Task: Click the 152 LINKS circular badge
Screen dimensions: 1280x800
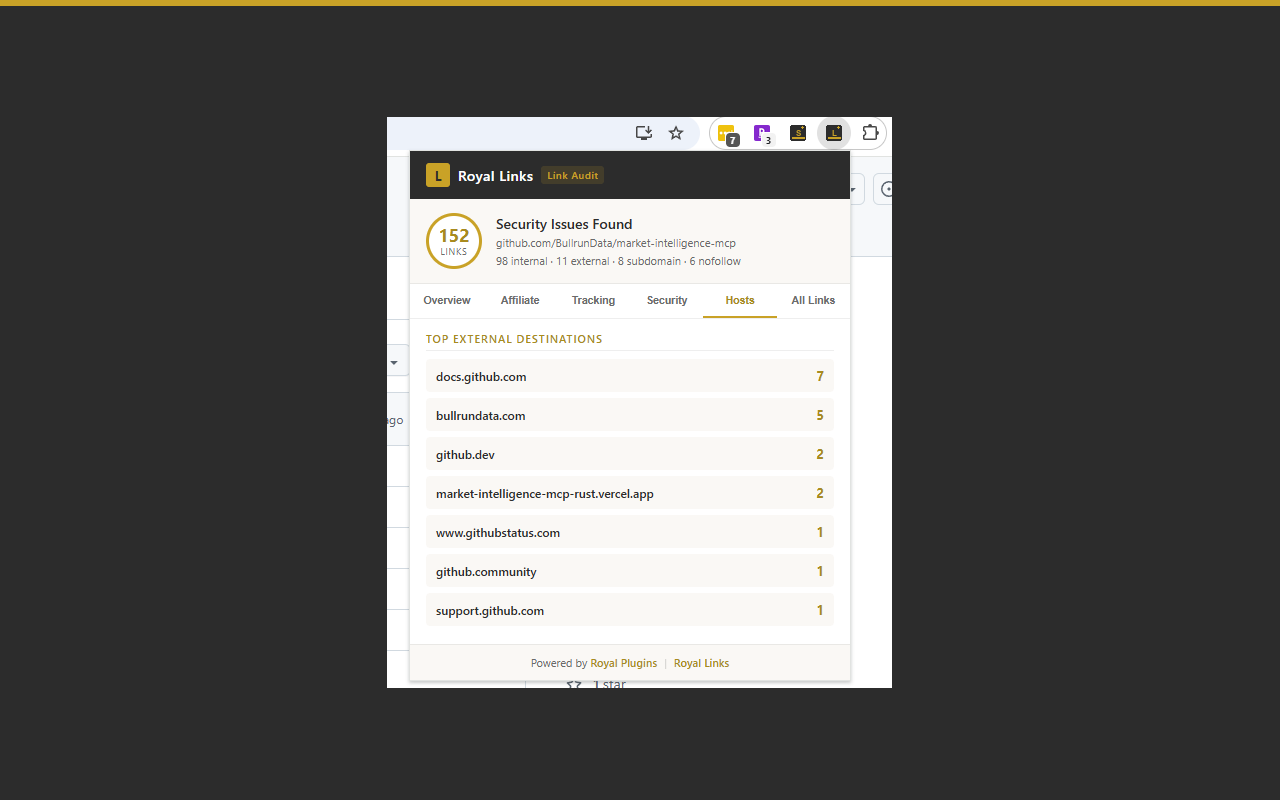Action: point(454,240)
